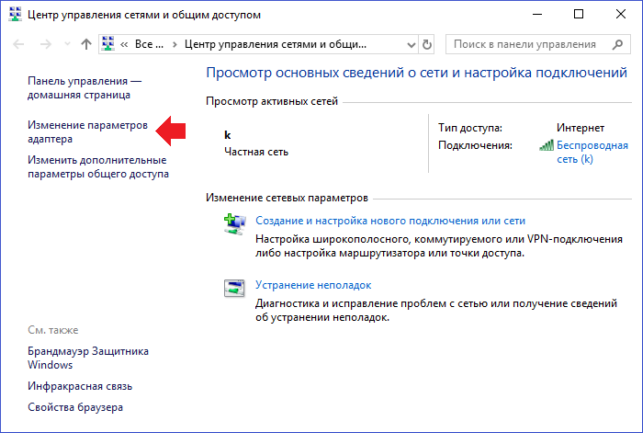This screenshot has width=643, height=433.
Task: Click the new connection setup icon
Action: (x=235, y=224)
